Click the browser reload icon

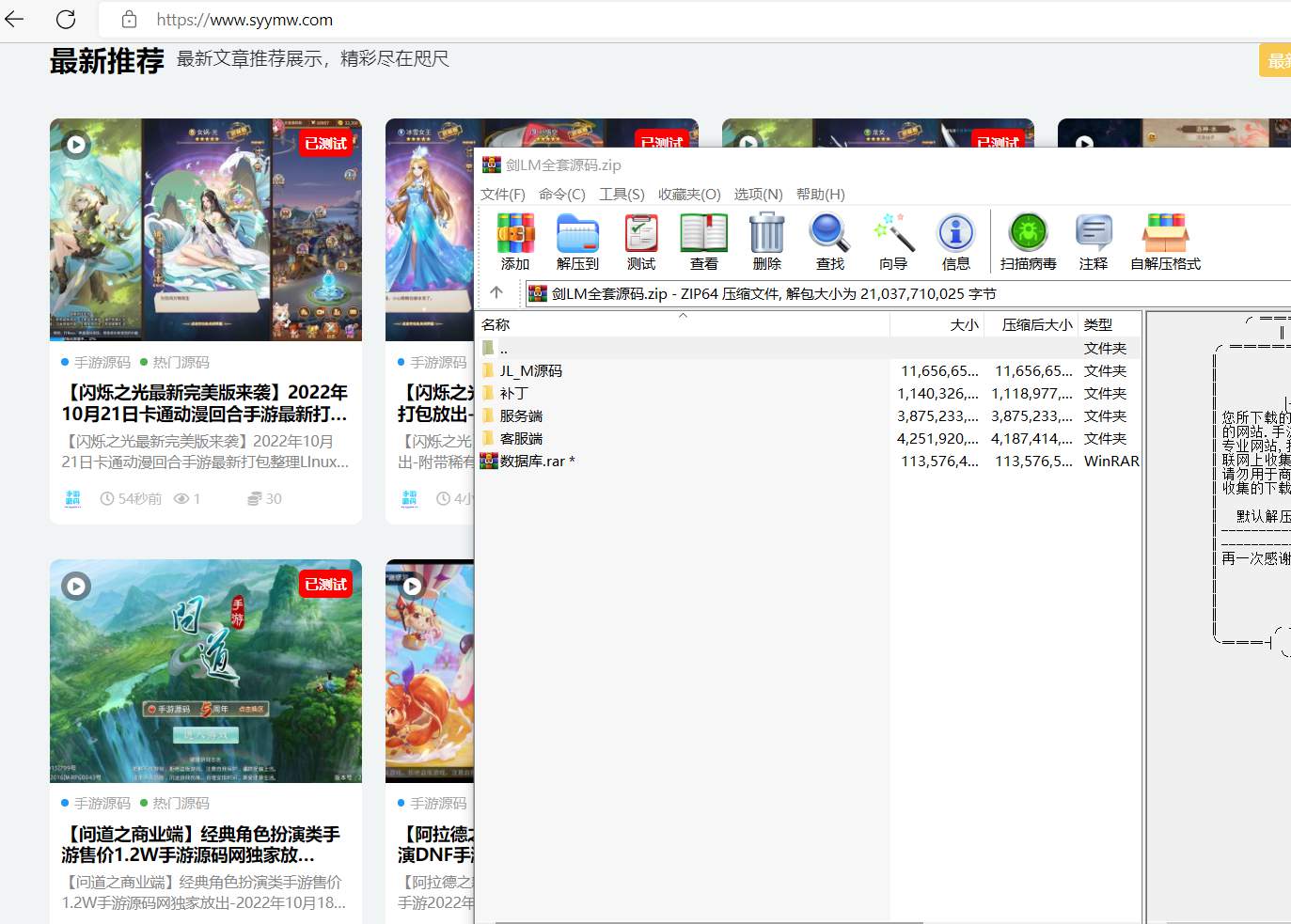click(66, 19)
